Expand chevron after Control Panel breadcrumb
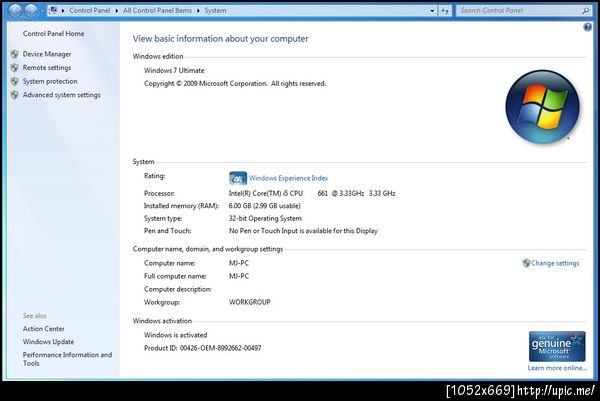 click(x=117, y=11)
